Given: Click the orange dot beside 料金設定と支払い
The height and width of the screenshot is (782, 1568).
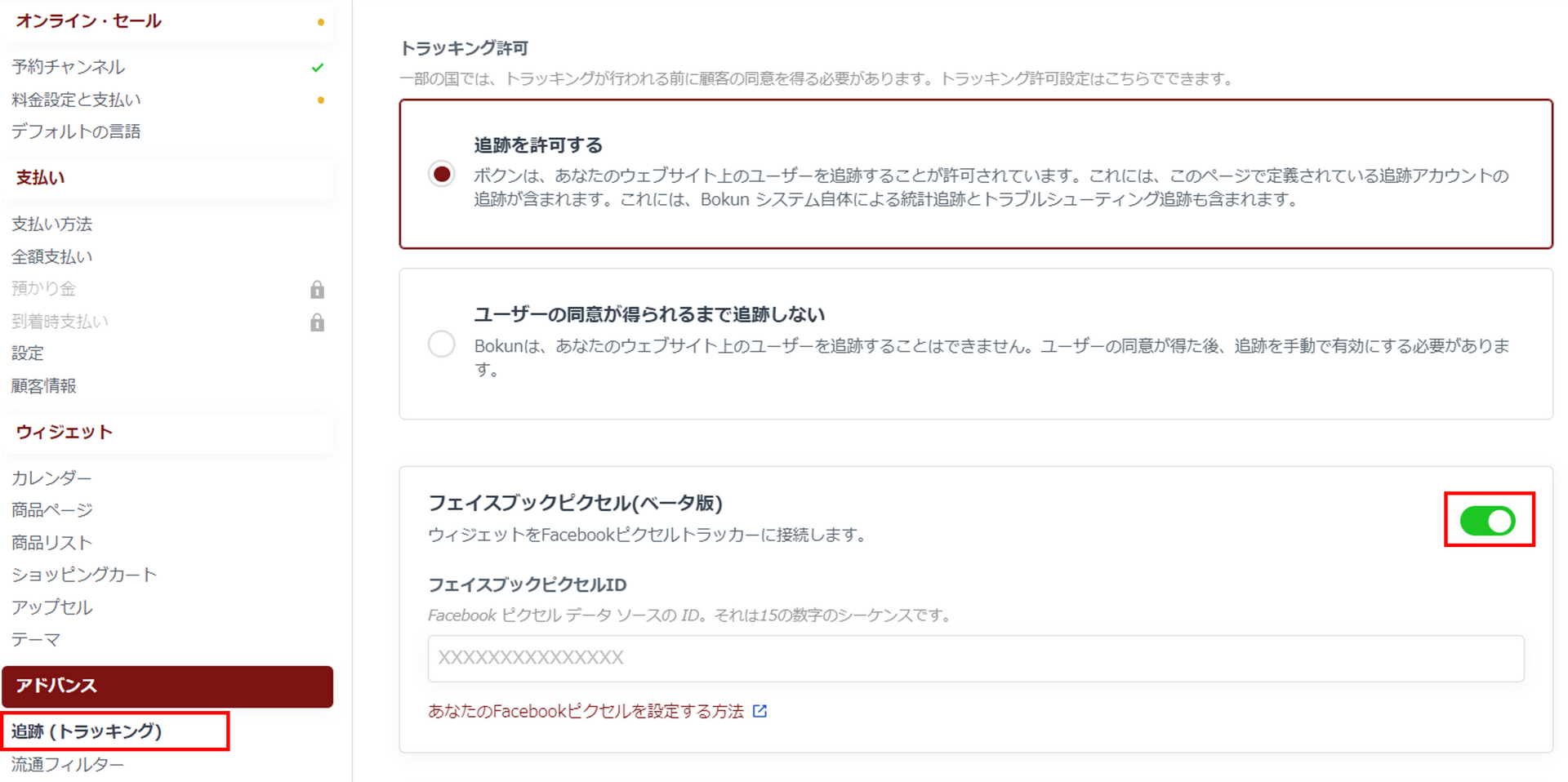Looking at the screenshot, I should point(321,100).
